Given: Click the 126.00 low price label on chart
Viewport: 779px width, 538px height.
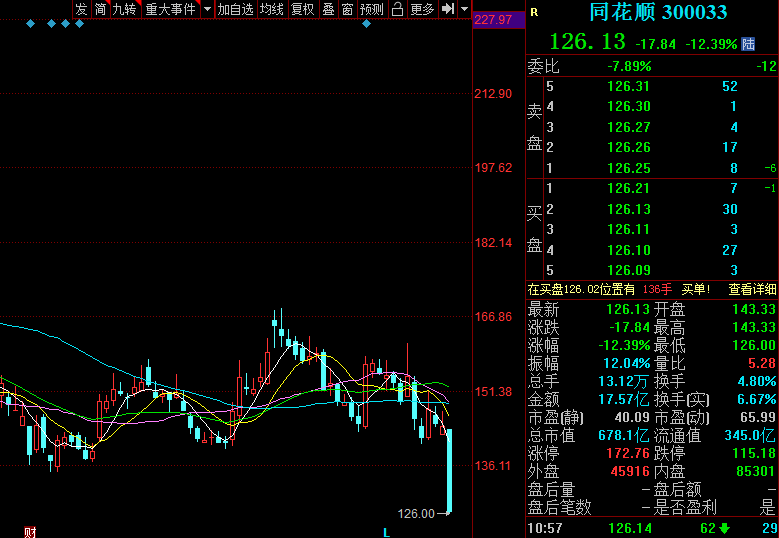Looking at the screenshot, I should point(416,514).
